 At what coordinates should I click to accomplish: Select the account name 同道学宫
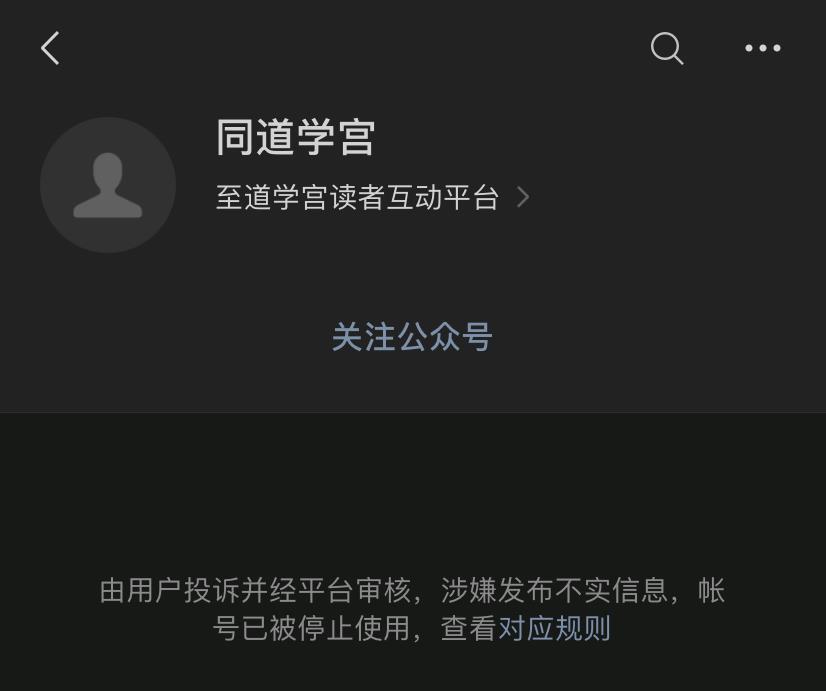[296, 137]
